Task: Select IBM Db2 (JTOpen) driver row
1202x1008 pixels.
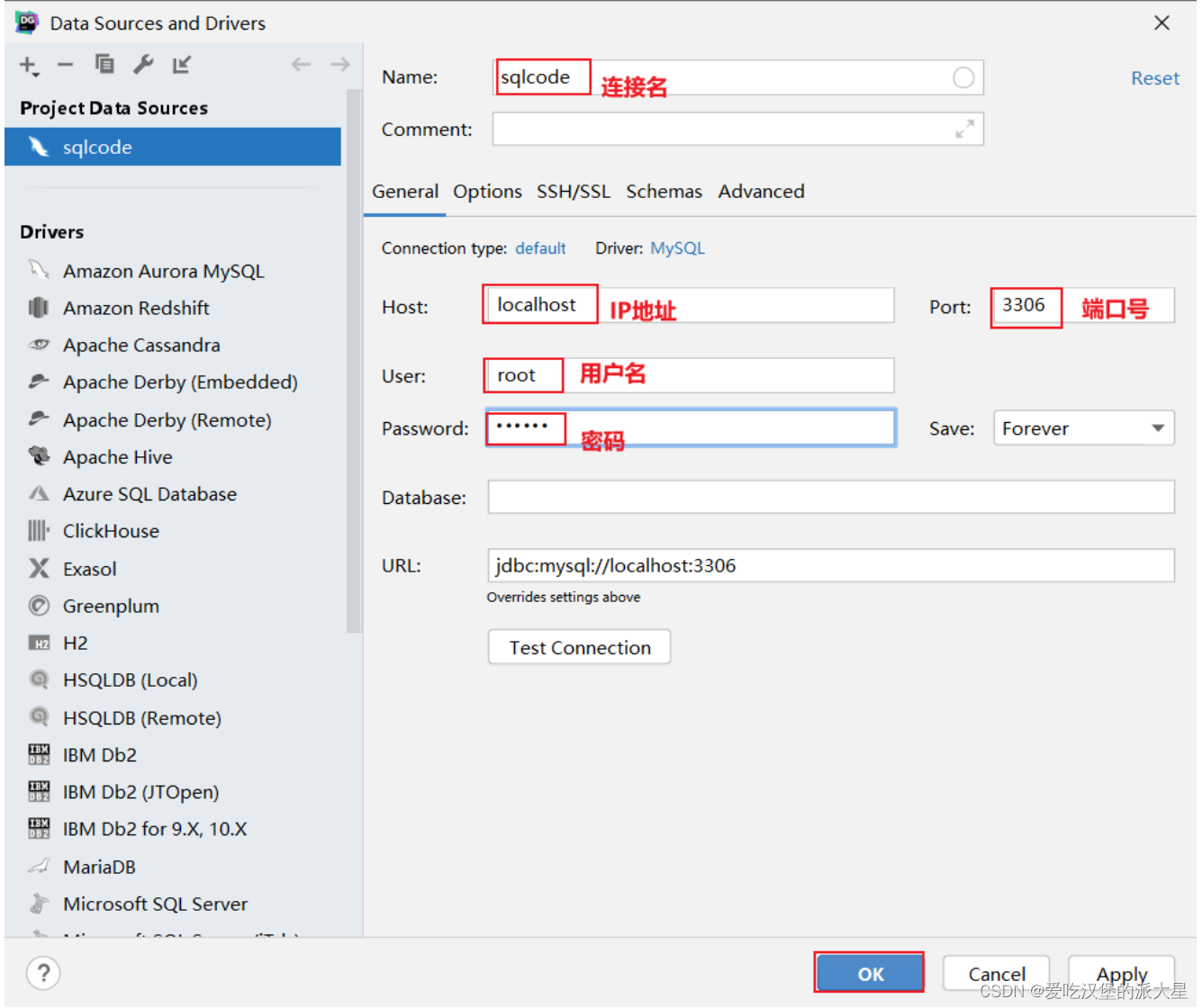Action: point(173,792)
